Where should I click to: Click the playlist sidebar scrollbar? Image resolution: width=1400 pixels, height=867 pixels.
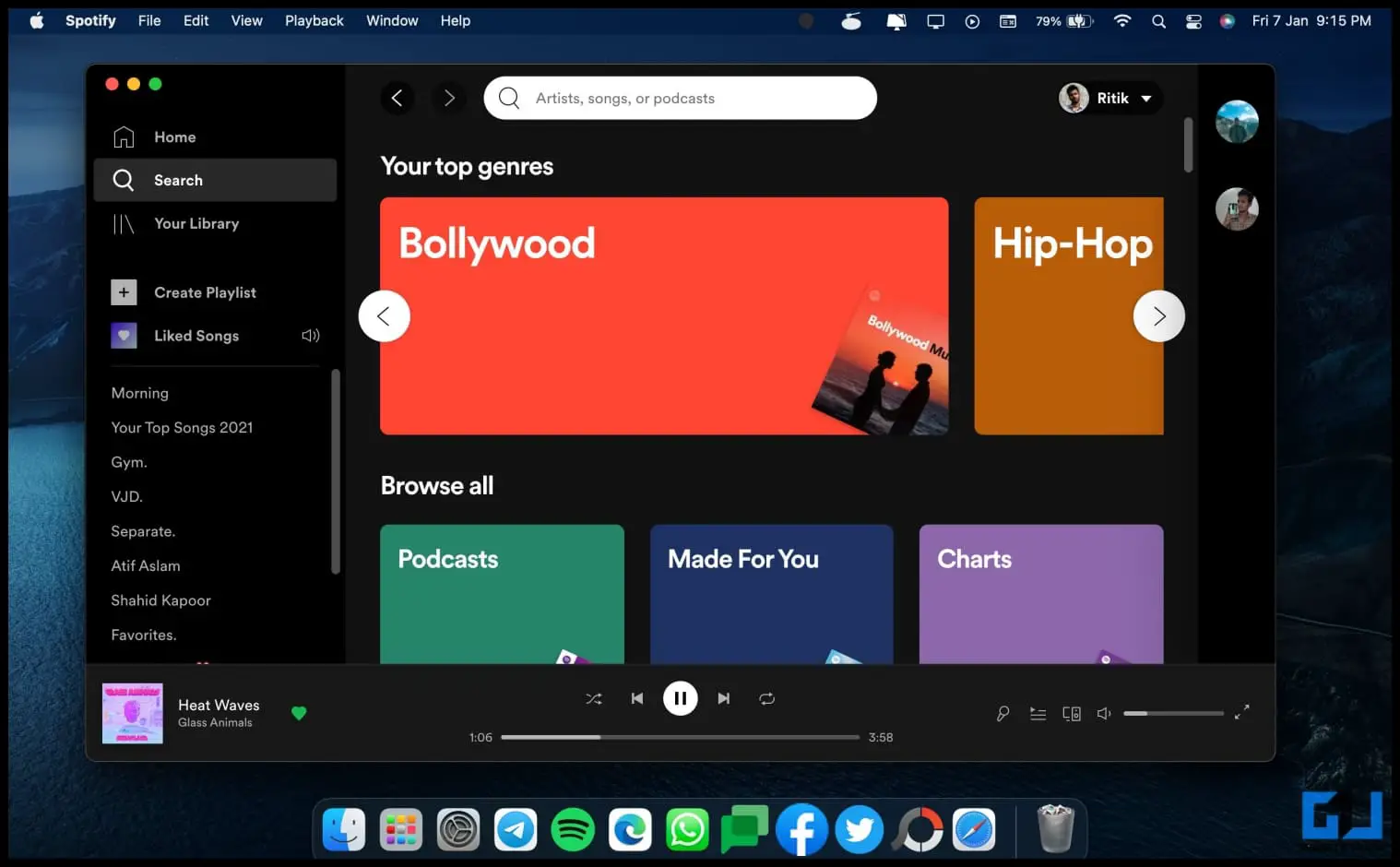336,471
